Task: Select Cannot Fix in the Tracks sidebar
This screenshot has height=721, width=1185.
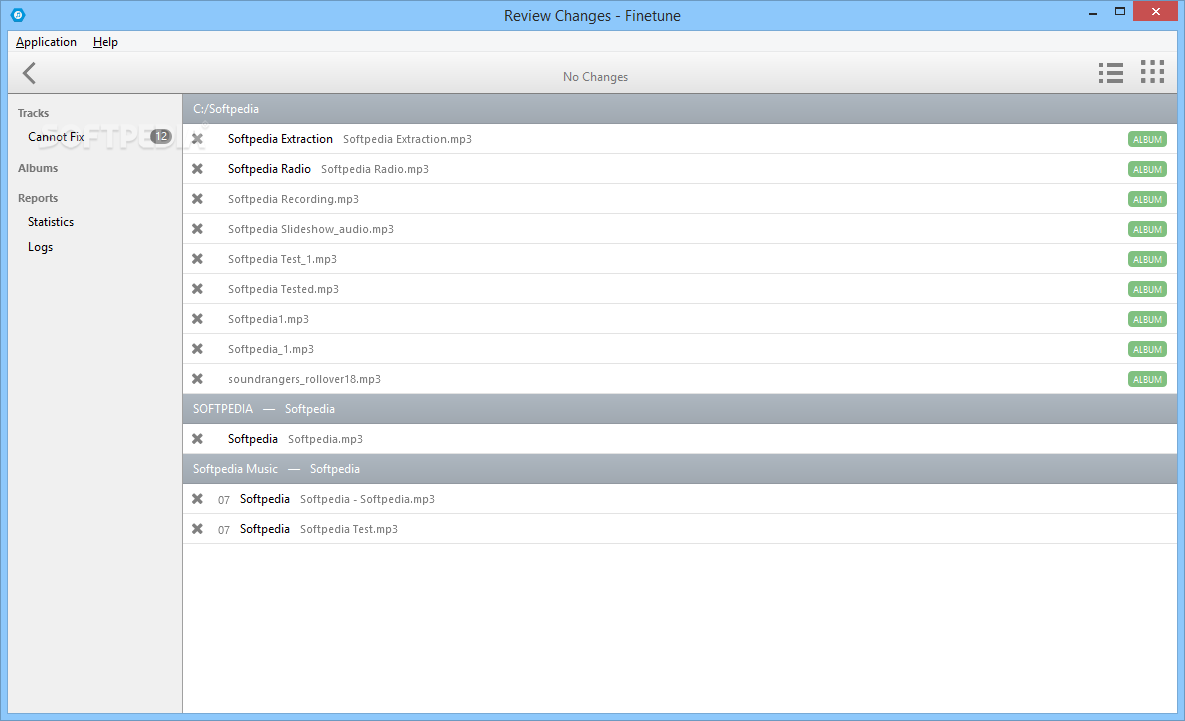Action: (56, 137)
